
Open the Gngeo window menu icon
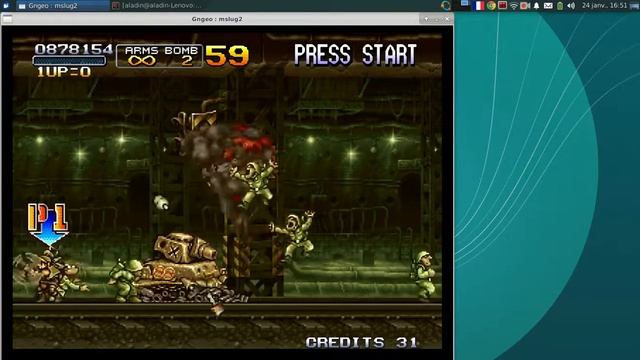click(x=7, y=18)
